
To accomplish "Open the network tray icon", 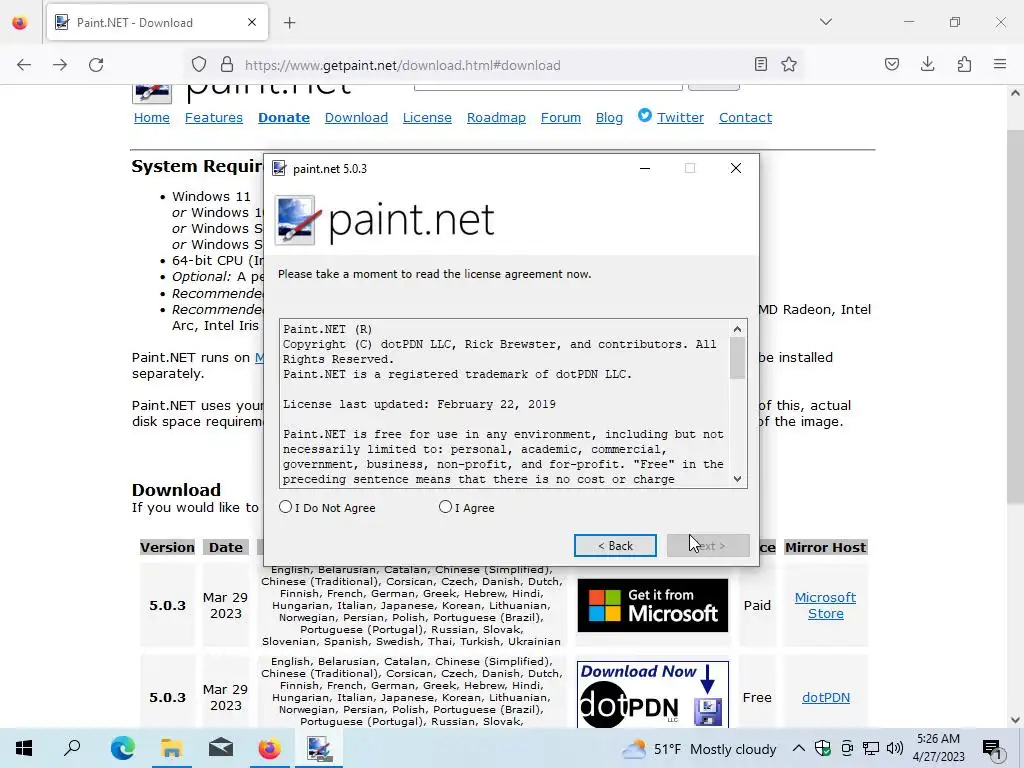I will click(x=871, y=748).
